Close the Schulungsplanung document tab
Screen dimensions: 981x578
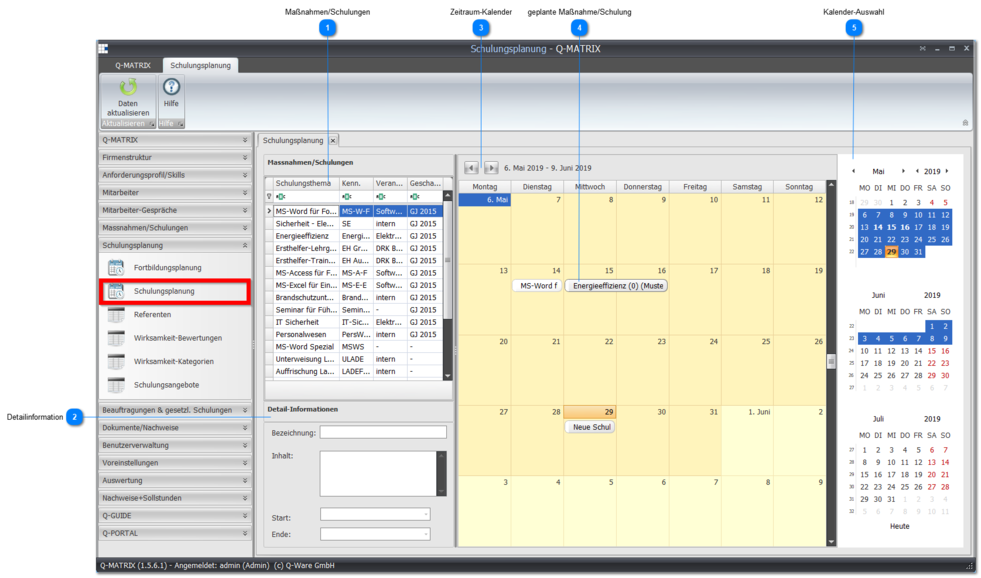pyautogui.click(x=333, y=141)
